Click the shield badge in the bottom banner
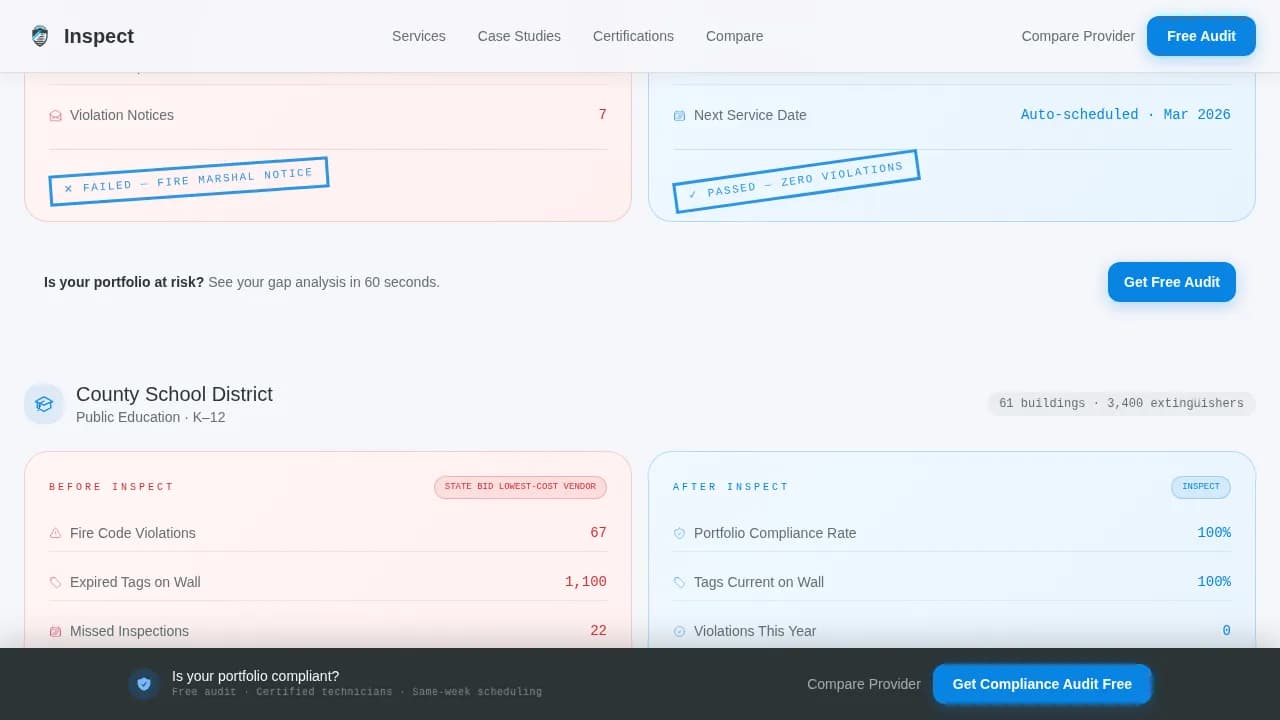The width and height of the screenshot is (1280, 720). (144, 684)
